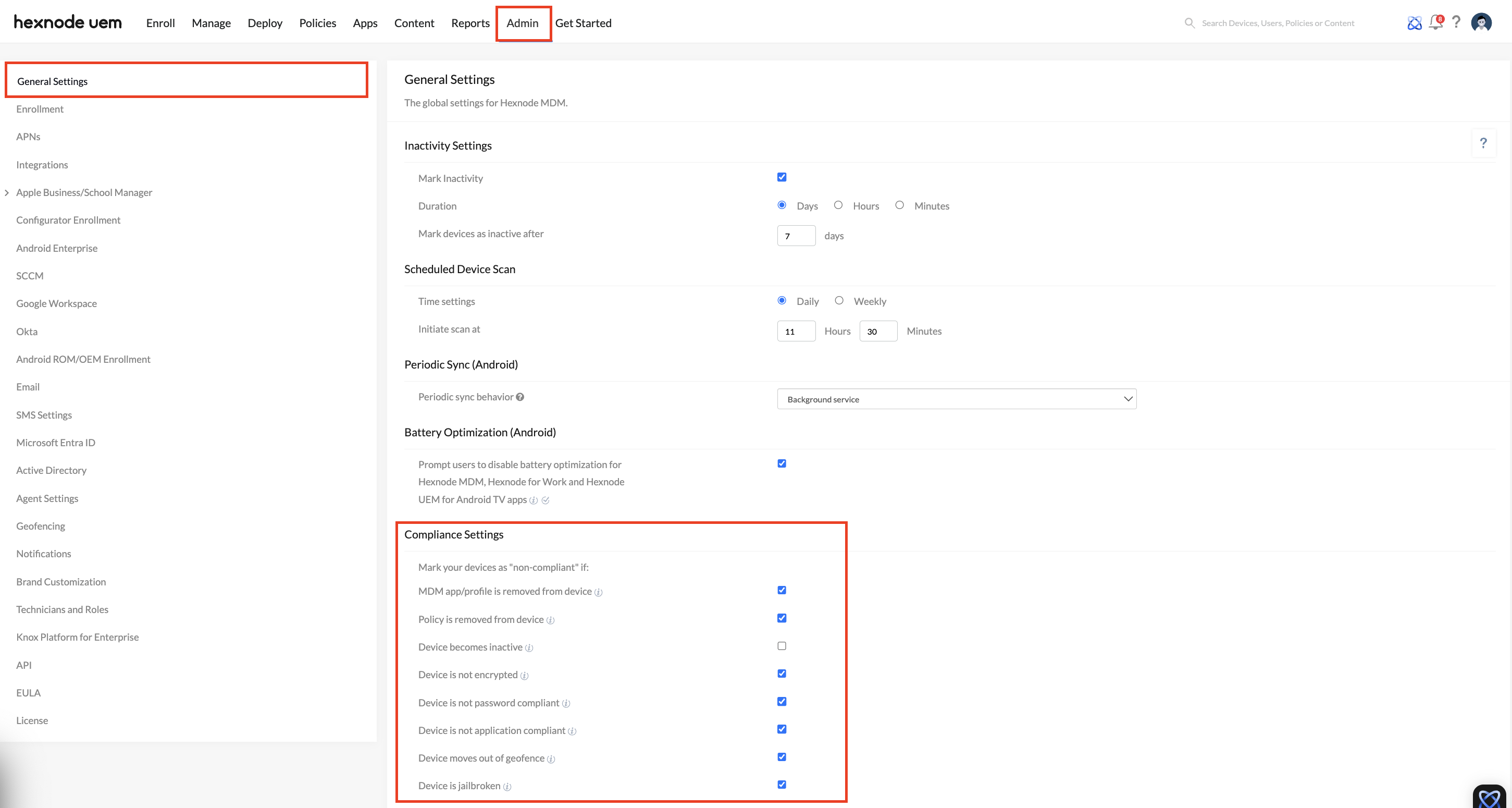Screen dimensions: 1512x808
Task: Click the Periodic sync behavior help icon
Action: tap(520, 397)
